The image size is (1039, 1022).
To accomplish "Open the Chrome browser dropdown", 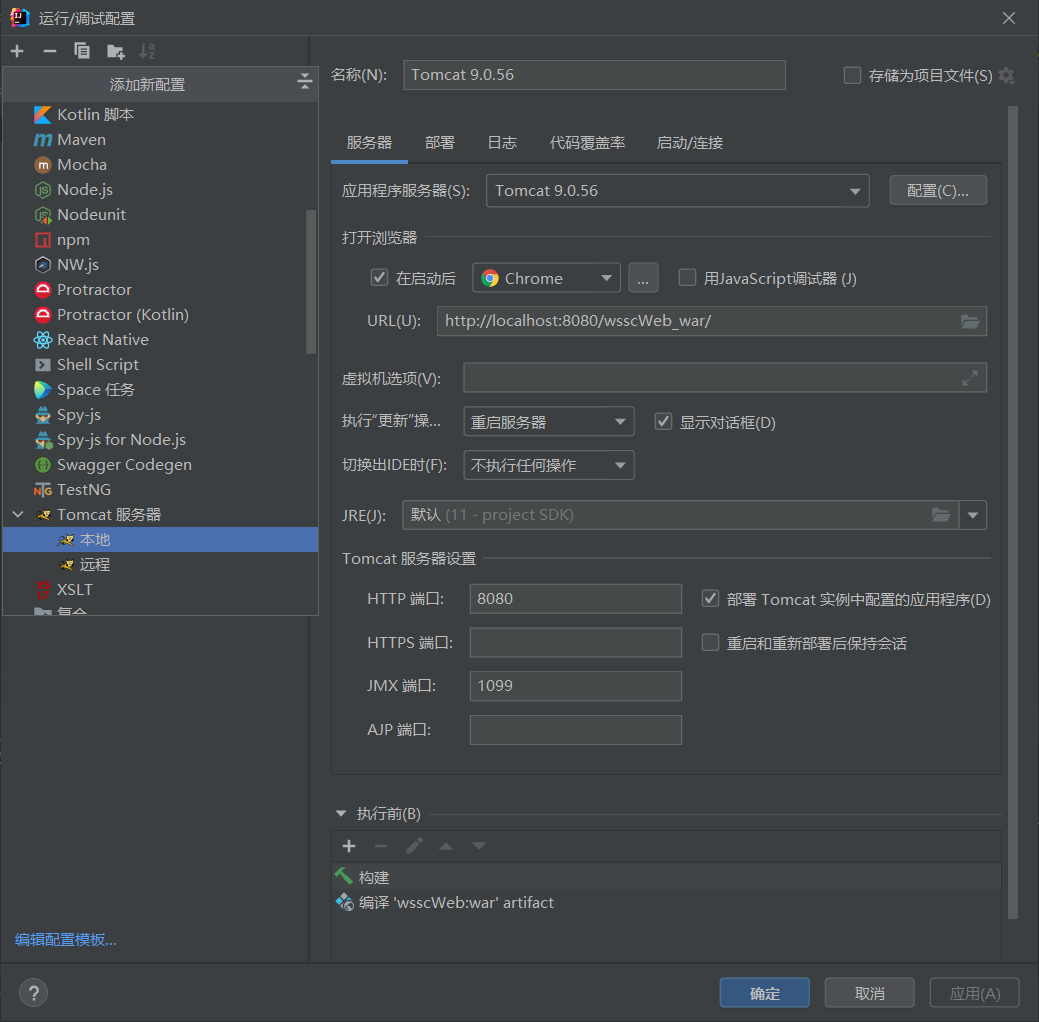I will click(546, 278).
